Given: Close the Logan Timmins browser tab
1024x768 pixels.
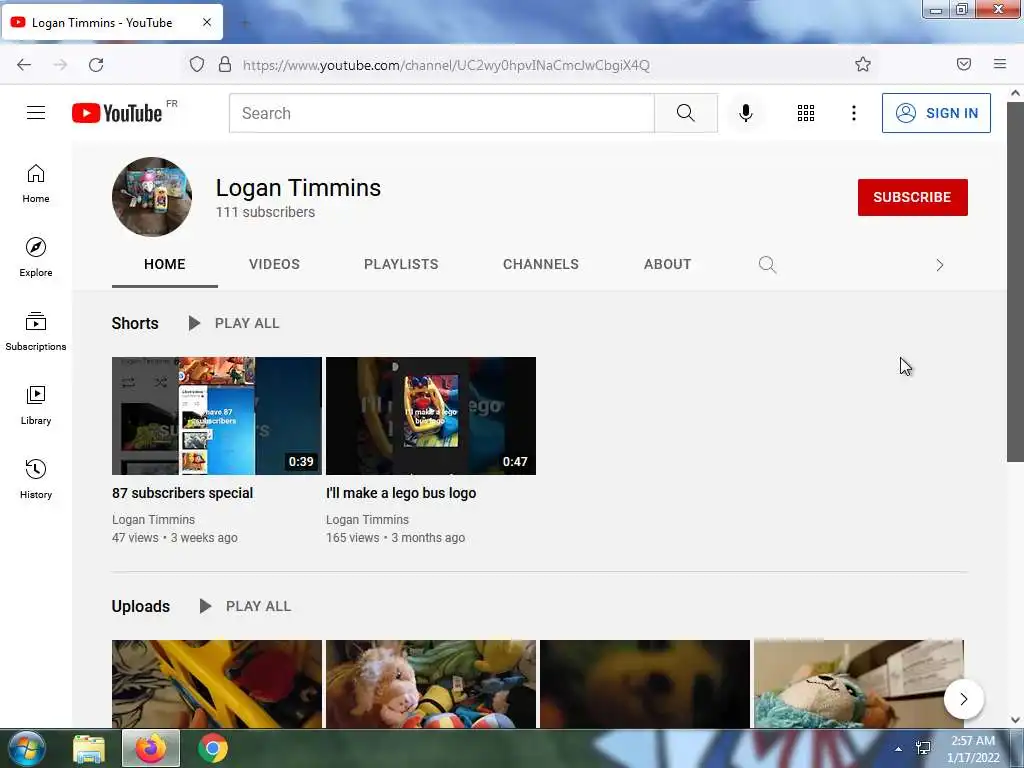Looking at the screenshot, I should (x=207, y=22).
